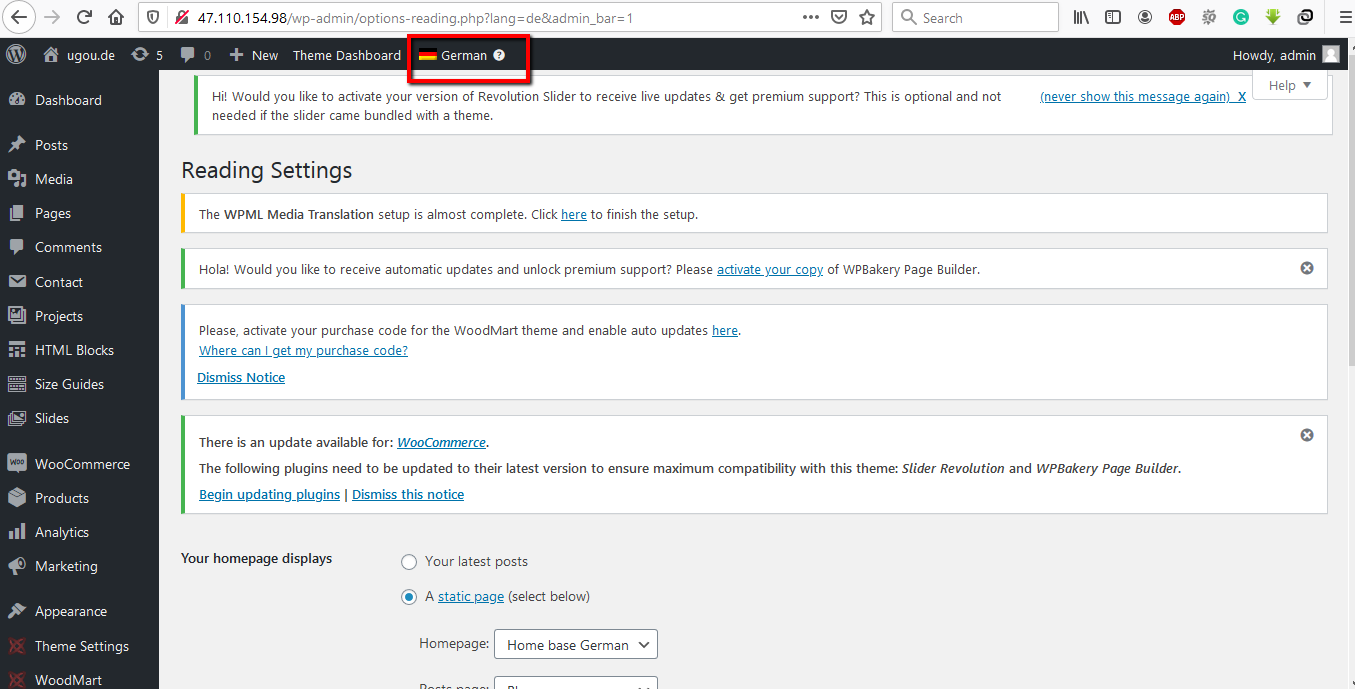
Task: Visit ugou.de site from admin bar
Action: coord(78,55)
